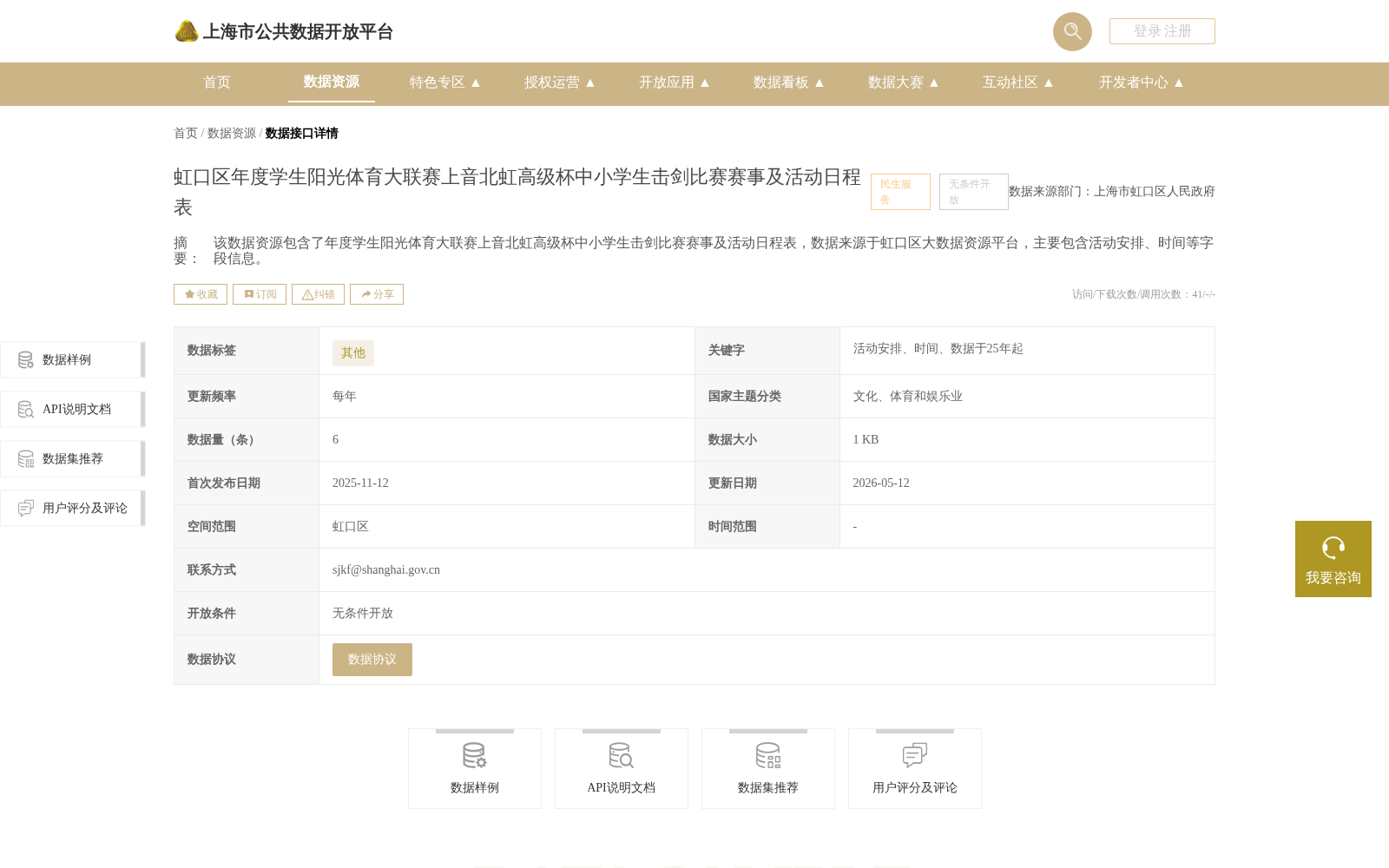Open 授权运营 menu item
Viewport: 1389px width, 868px height.
click(552, 82)
